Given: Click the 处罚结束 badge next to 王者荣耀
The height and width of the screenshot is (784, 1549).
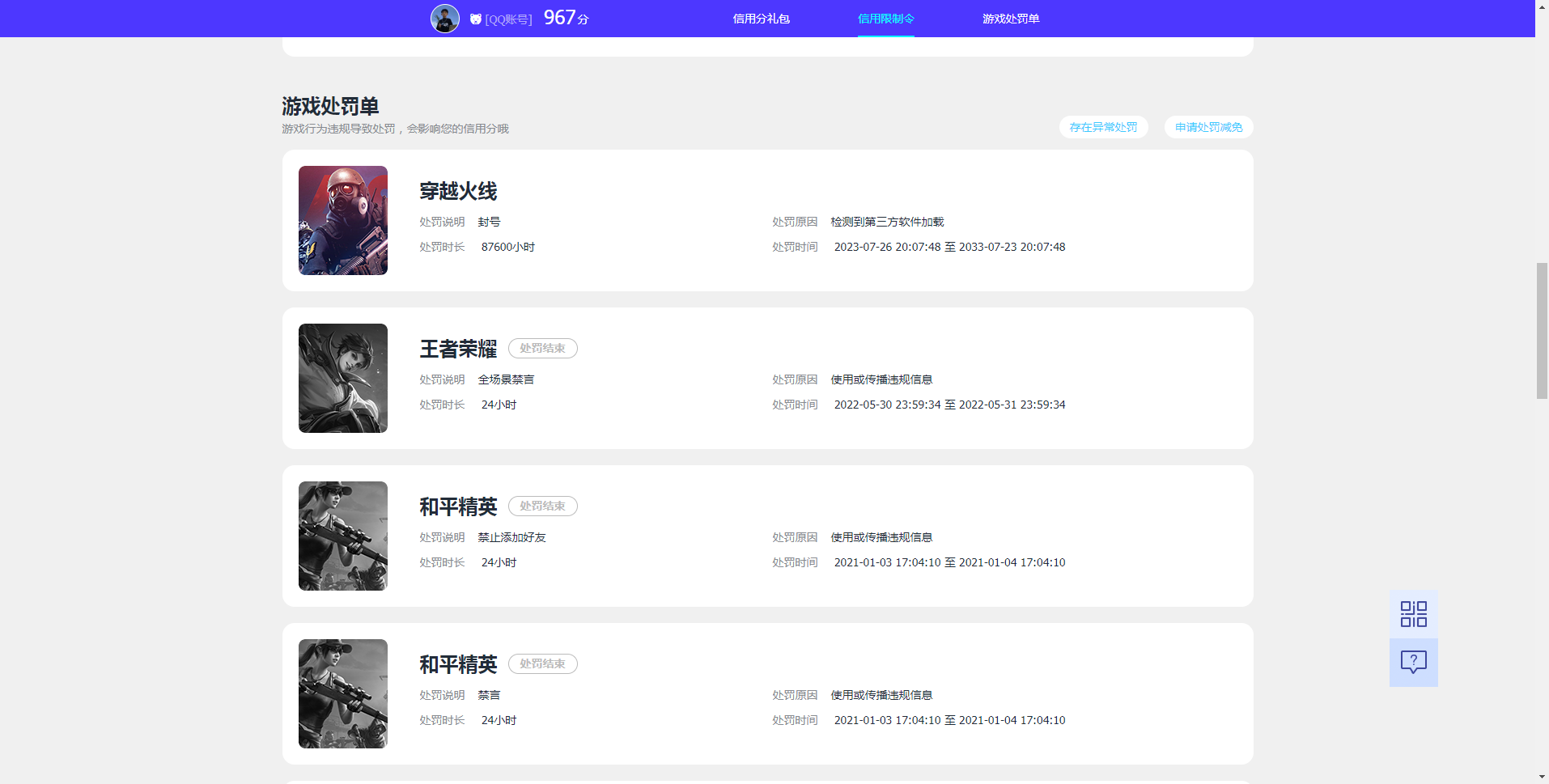Looking at the screenshot, I should [x=542, y=348].
